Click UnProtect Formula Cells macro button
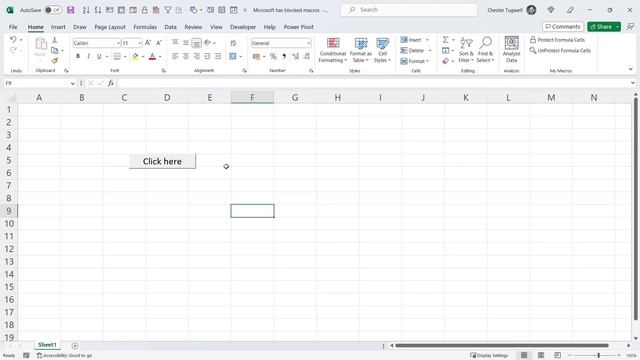 coord(560,50)
